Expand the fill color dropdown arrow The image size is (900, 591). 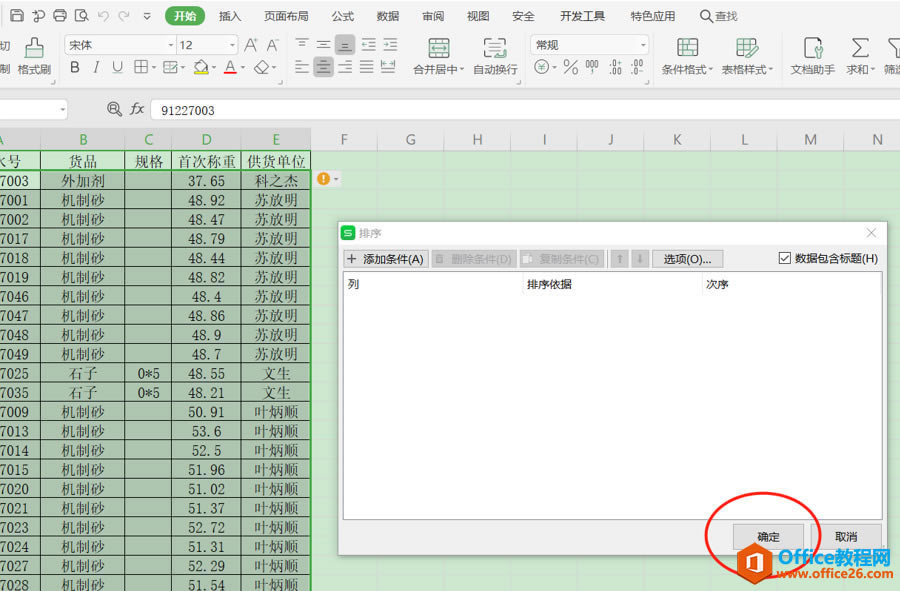point(214,68)
